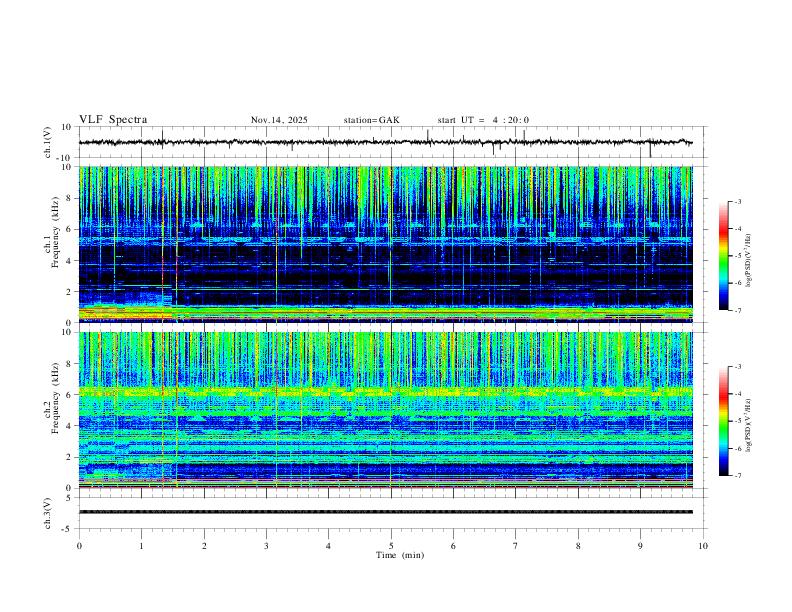Click the ch.1 PSD color scale bar
This screenshot has width=792, height=612.
click(724, 256)
